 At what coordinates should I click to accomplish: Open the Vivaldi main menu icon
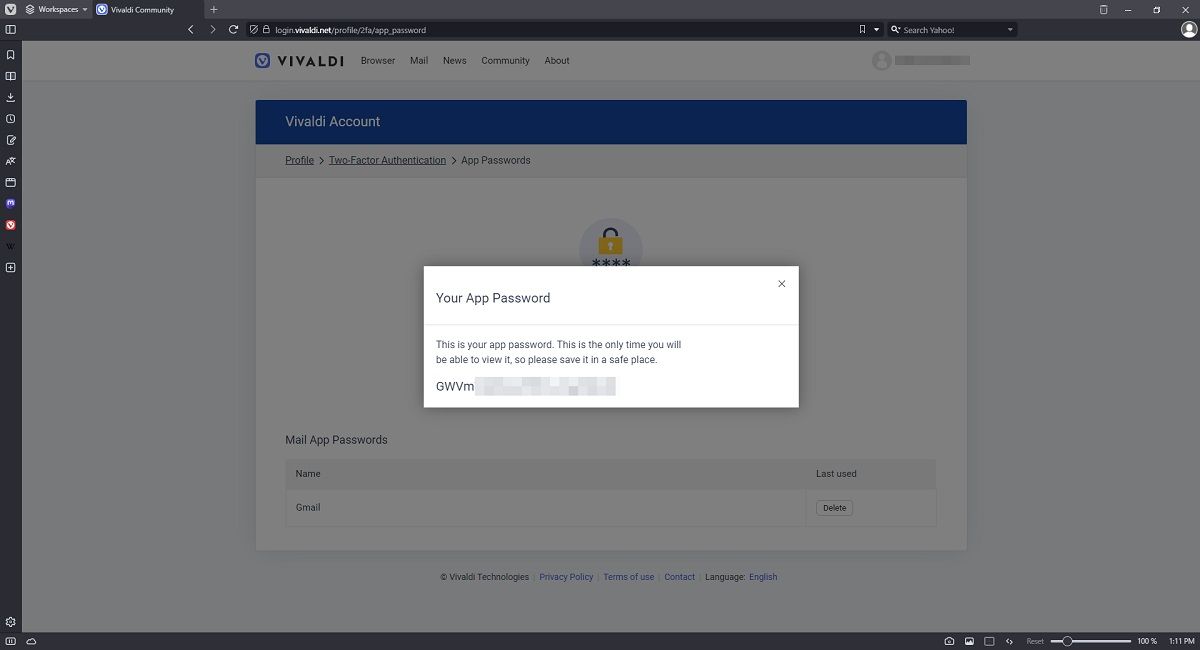(x=10, y=9)
